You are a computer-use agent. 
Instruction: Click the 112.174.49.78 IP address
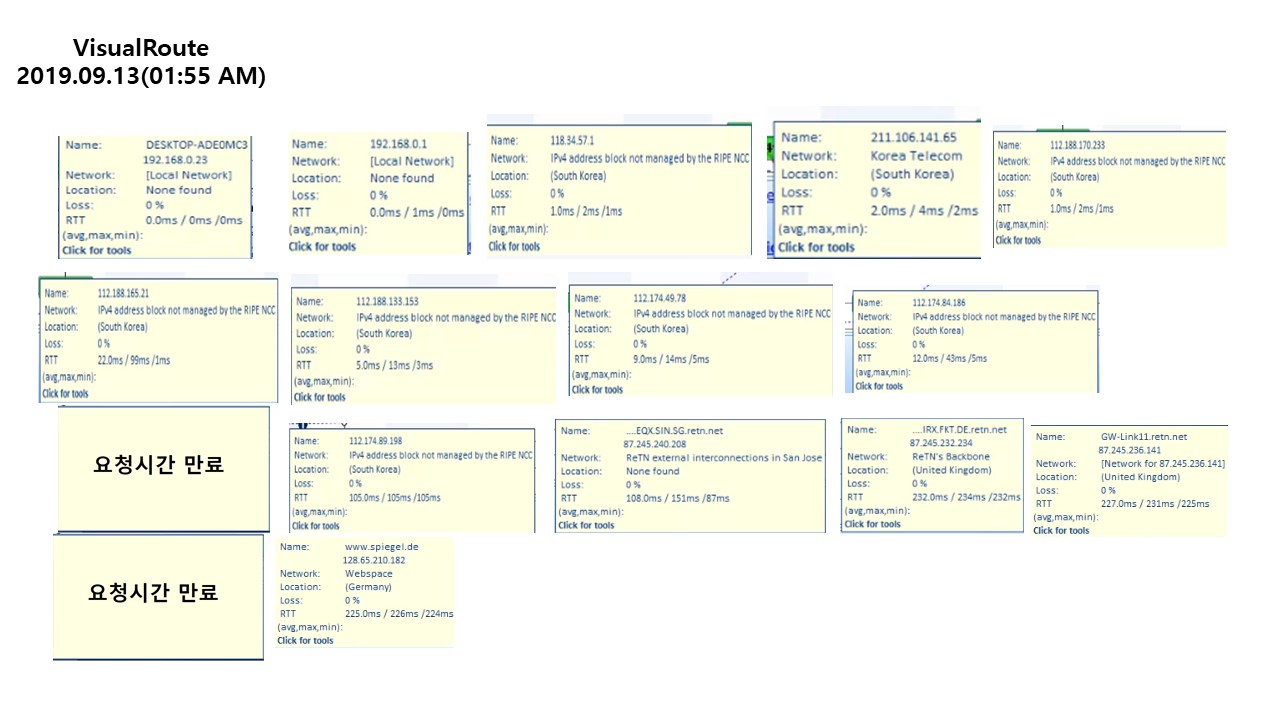(660, 299)
